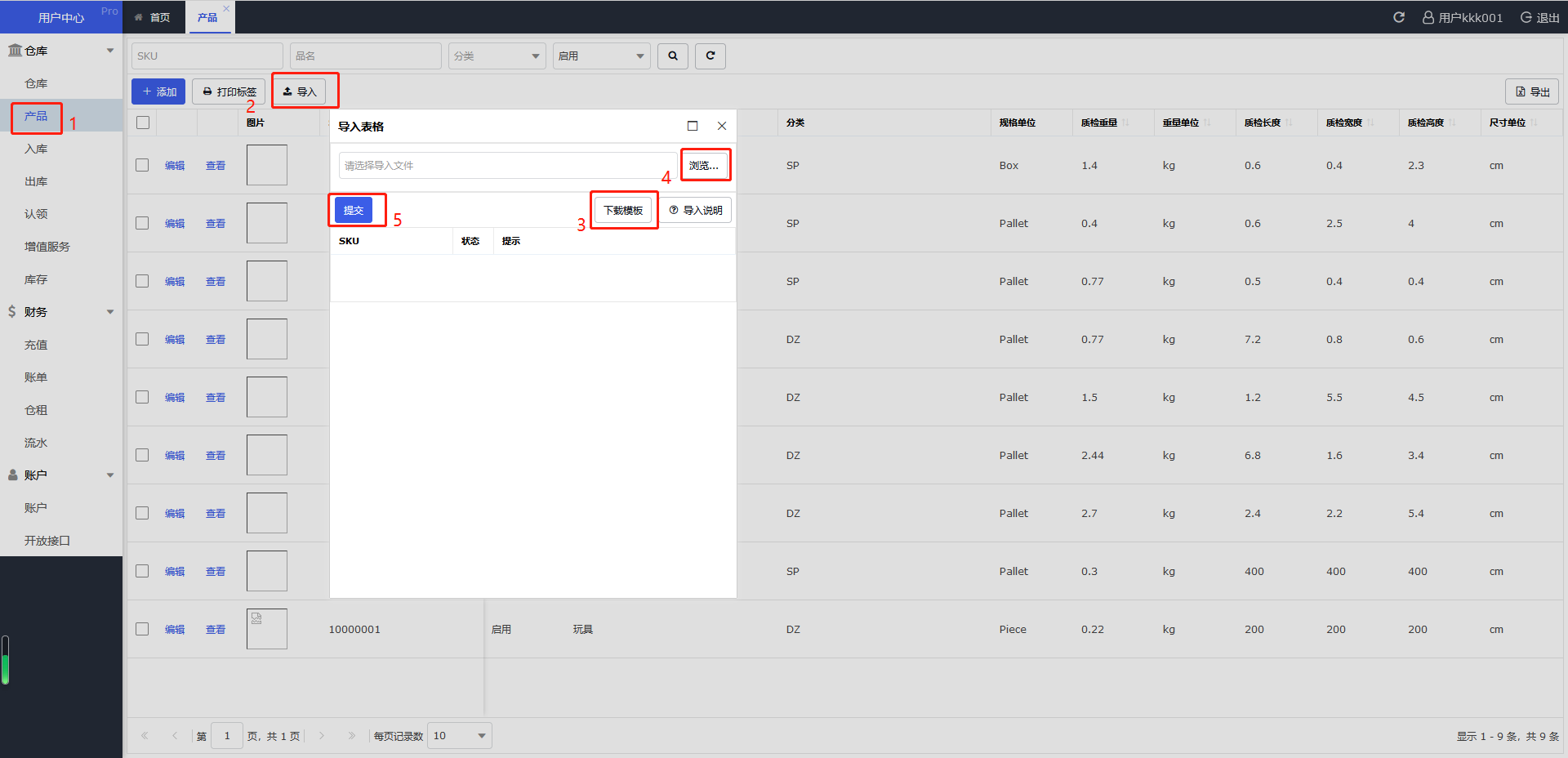Click the reset filter refresh button
1568x758 pixels.
pyautogui.click(x=710, y=56)
